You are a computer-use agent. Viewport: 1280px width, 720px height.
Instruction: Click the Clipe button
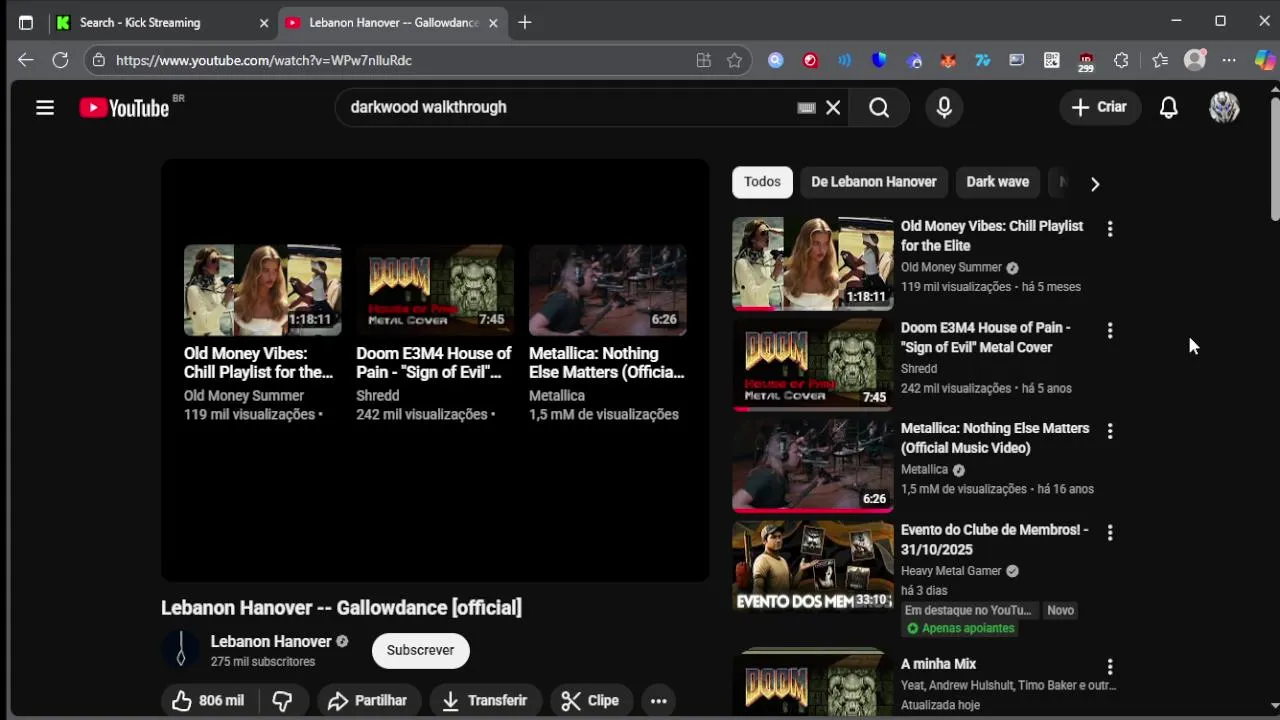pos(590,701)
